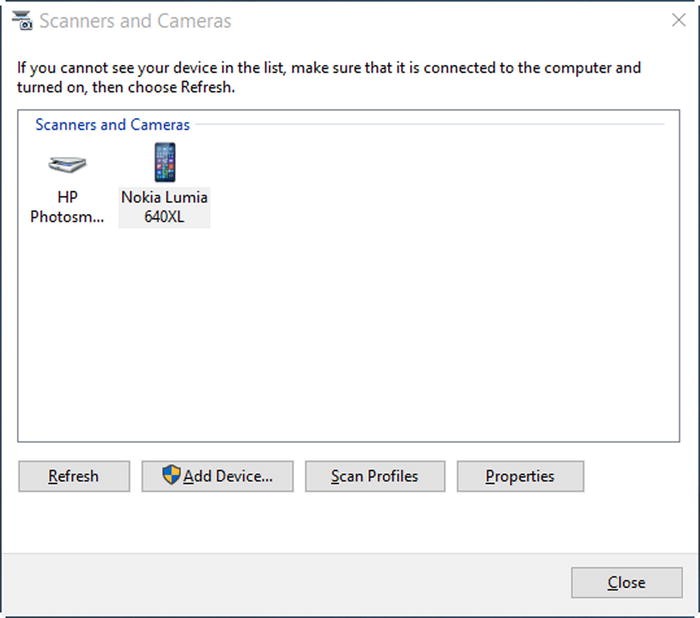Collapse the Scanners and Cameras group header

pyautogui.click(x=112, y=125)
